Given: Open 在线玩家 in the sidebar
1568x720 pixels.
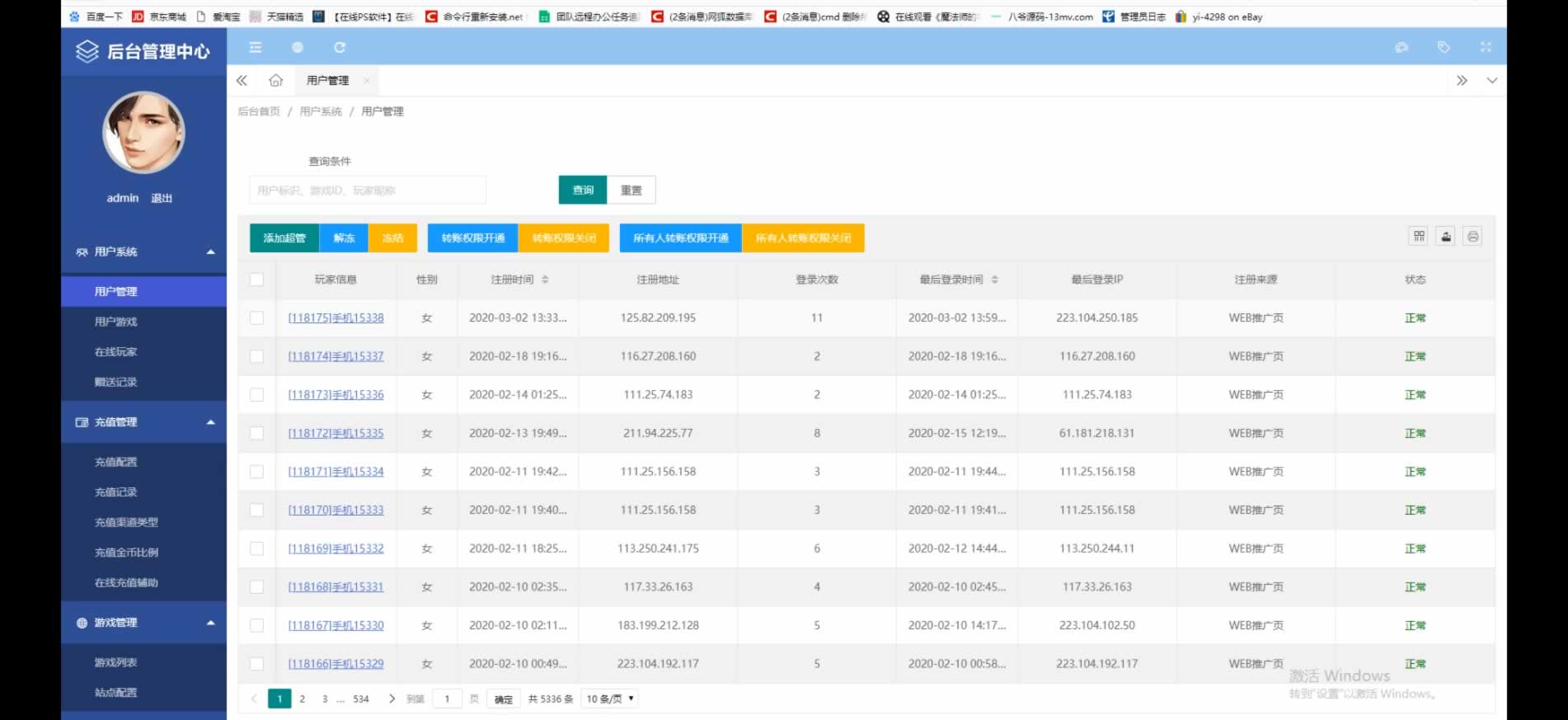Looking at the screenshot, I should click(x=115, y=352).
